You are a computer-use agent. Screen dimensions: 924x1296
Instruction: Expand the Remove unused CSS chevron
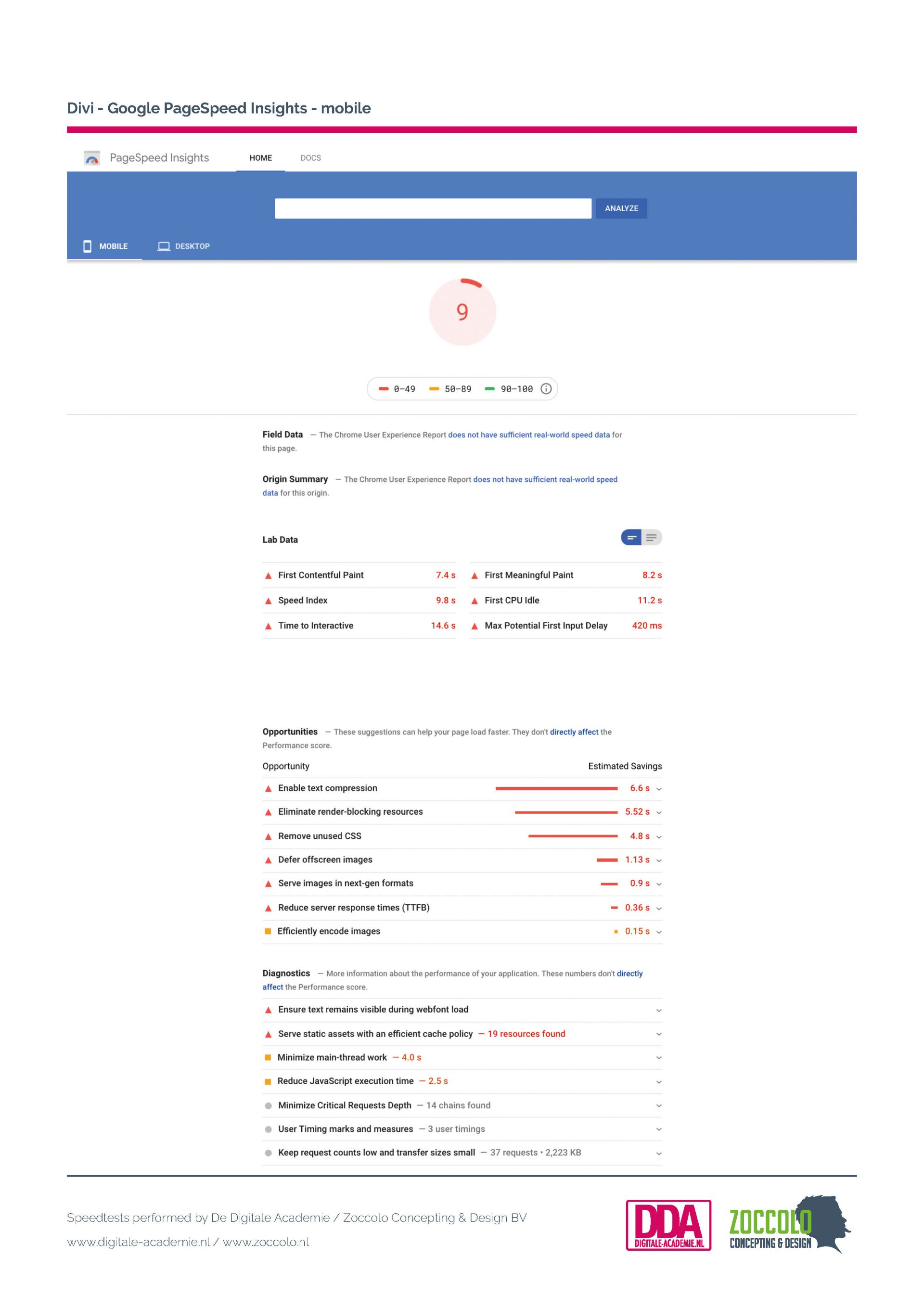pos(659,837)
